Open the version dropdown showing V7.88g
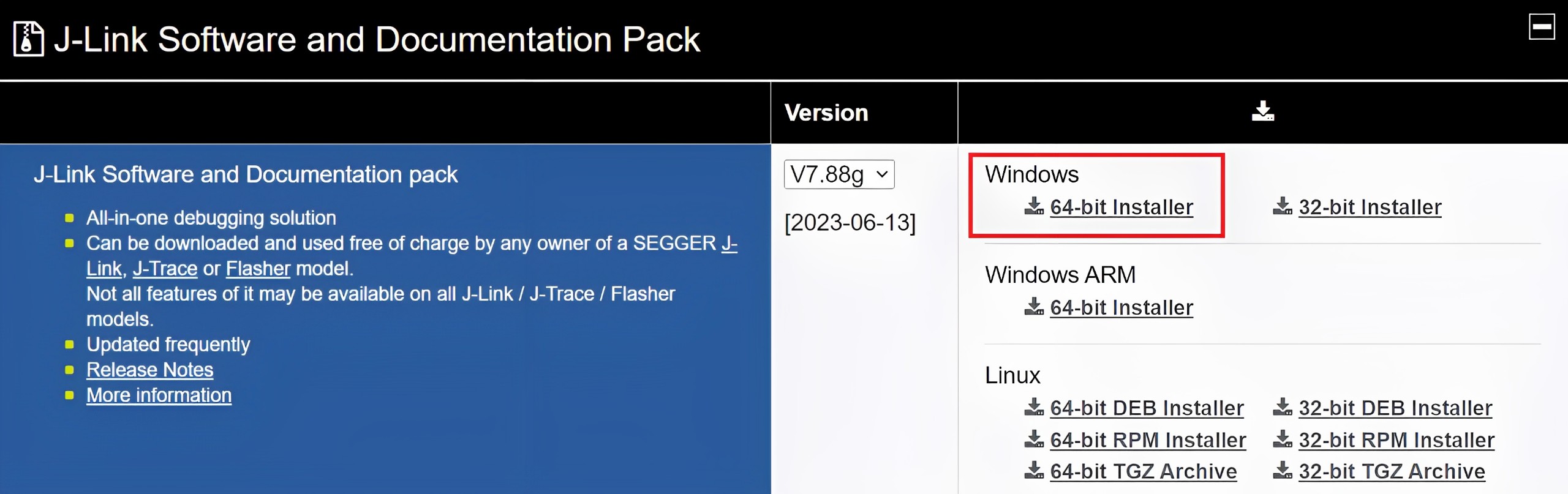The height and width of the screenshot is (494, 1568). pos(838,174)
